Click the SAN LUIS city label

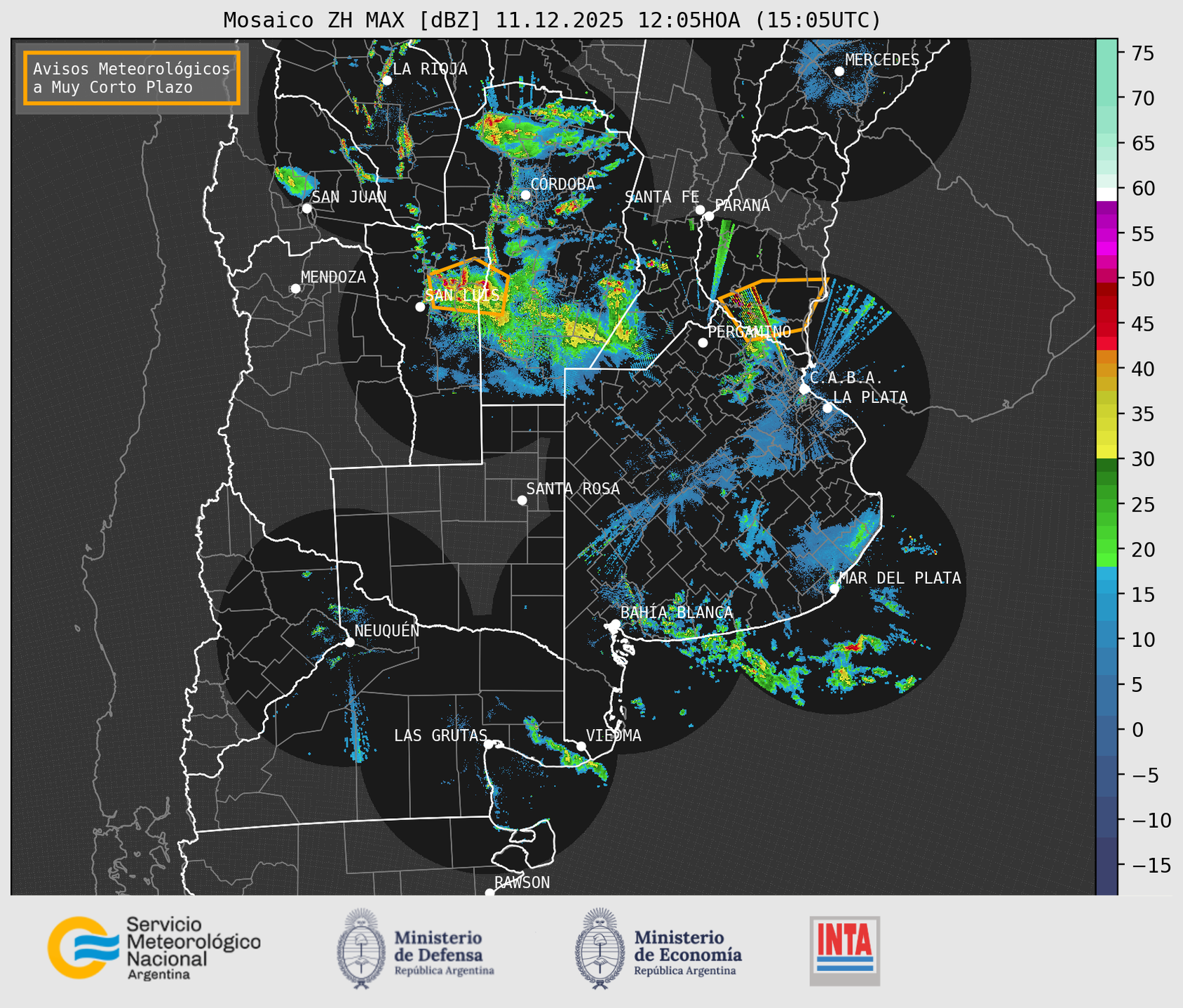coord(462,295)
